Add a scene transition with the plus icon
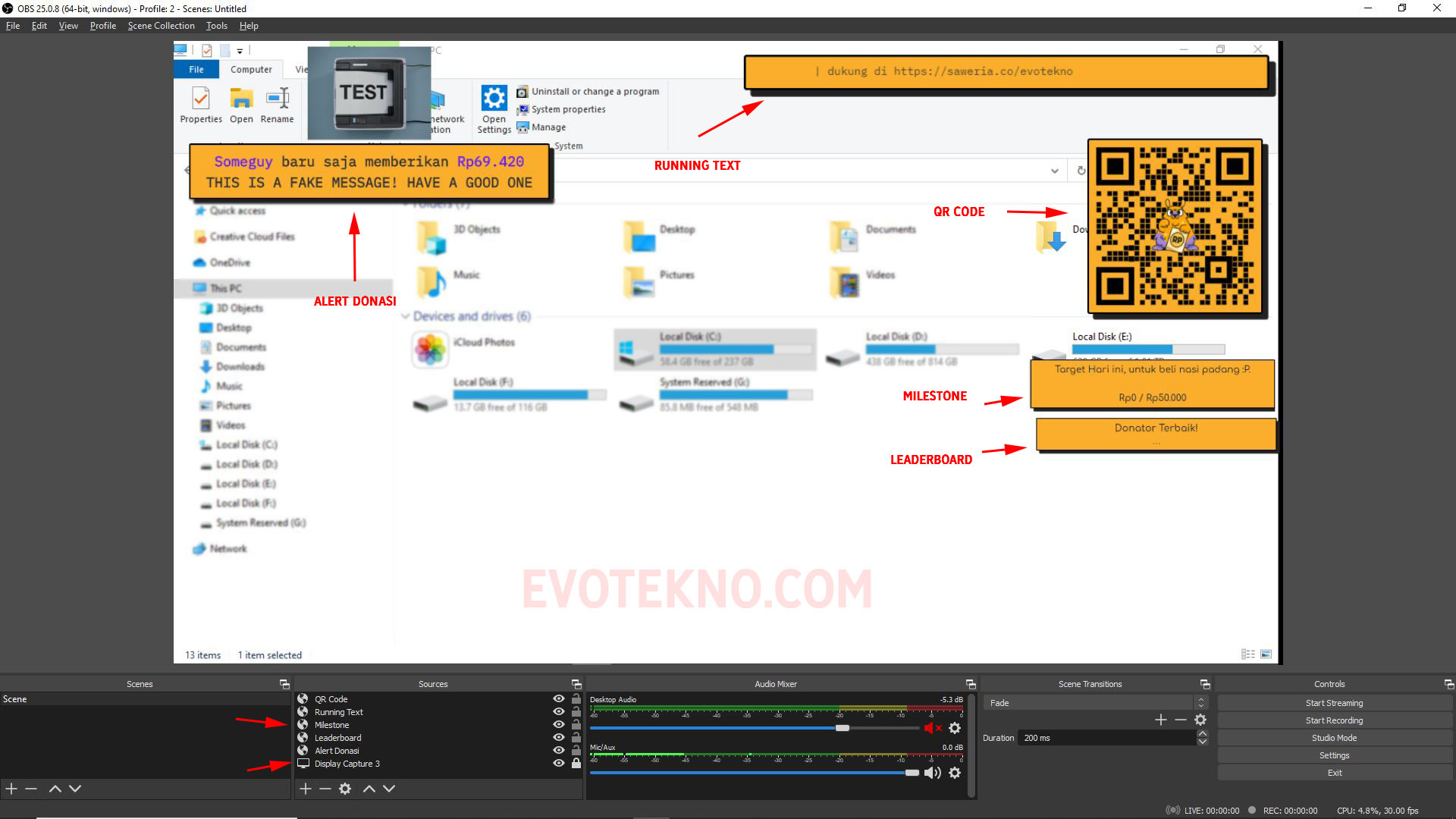 pos(1161,720)
